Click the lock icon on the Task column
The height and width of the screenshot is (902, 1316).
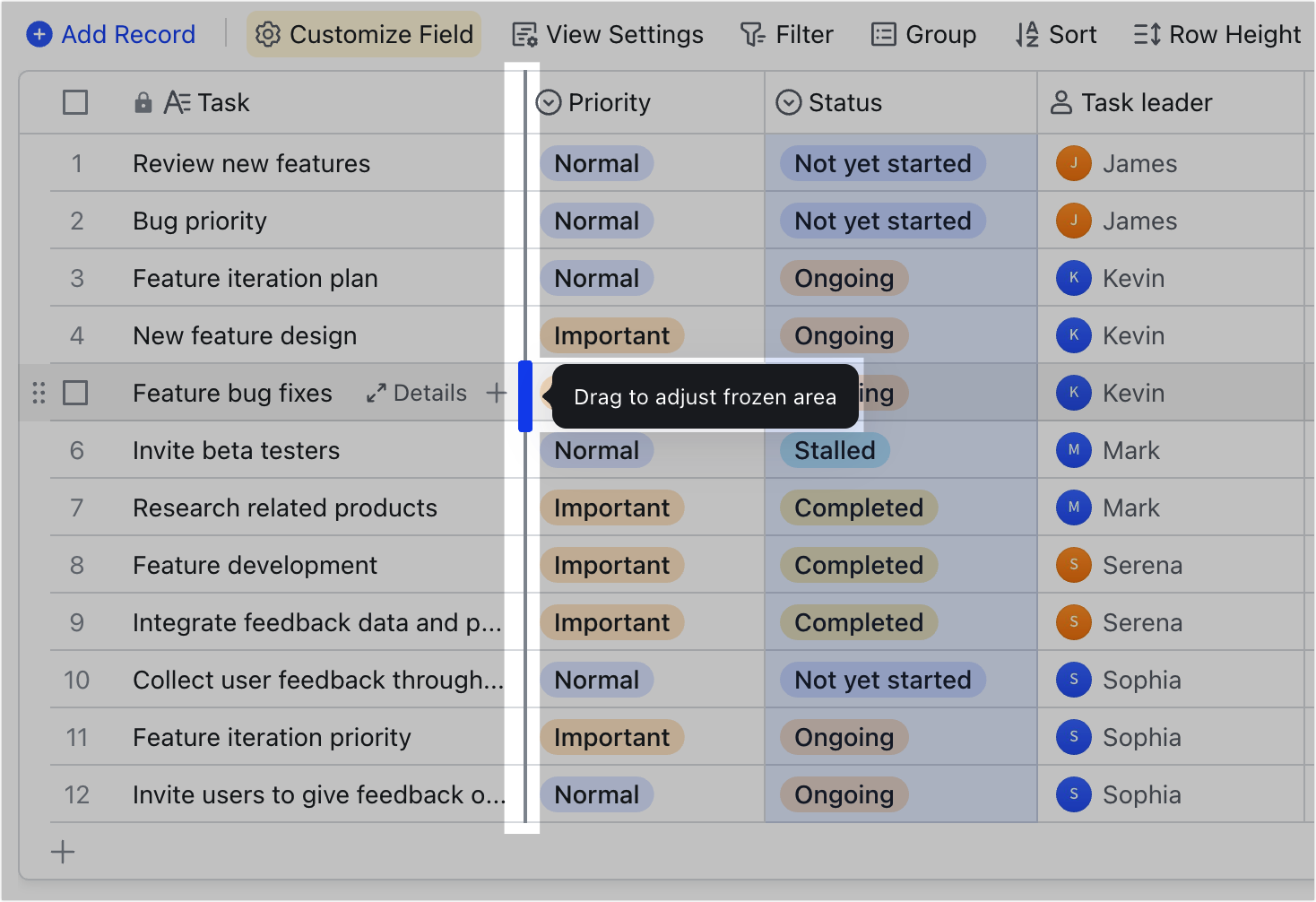(x=143, y=102)
